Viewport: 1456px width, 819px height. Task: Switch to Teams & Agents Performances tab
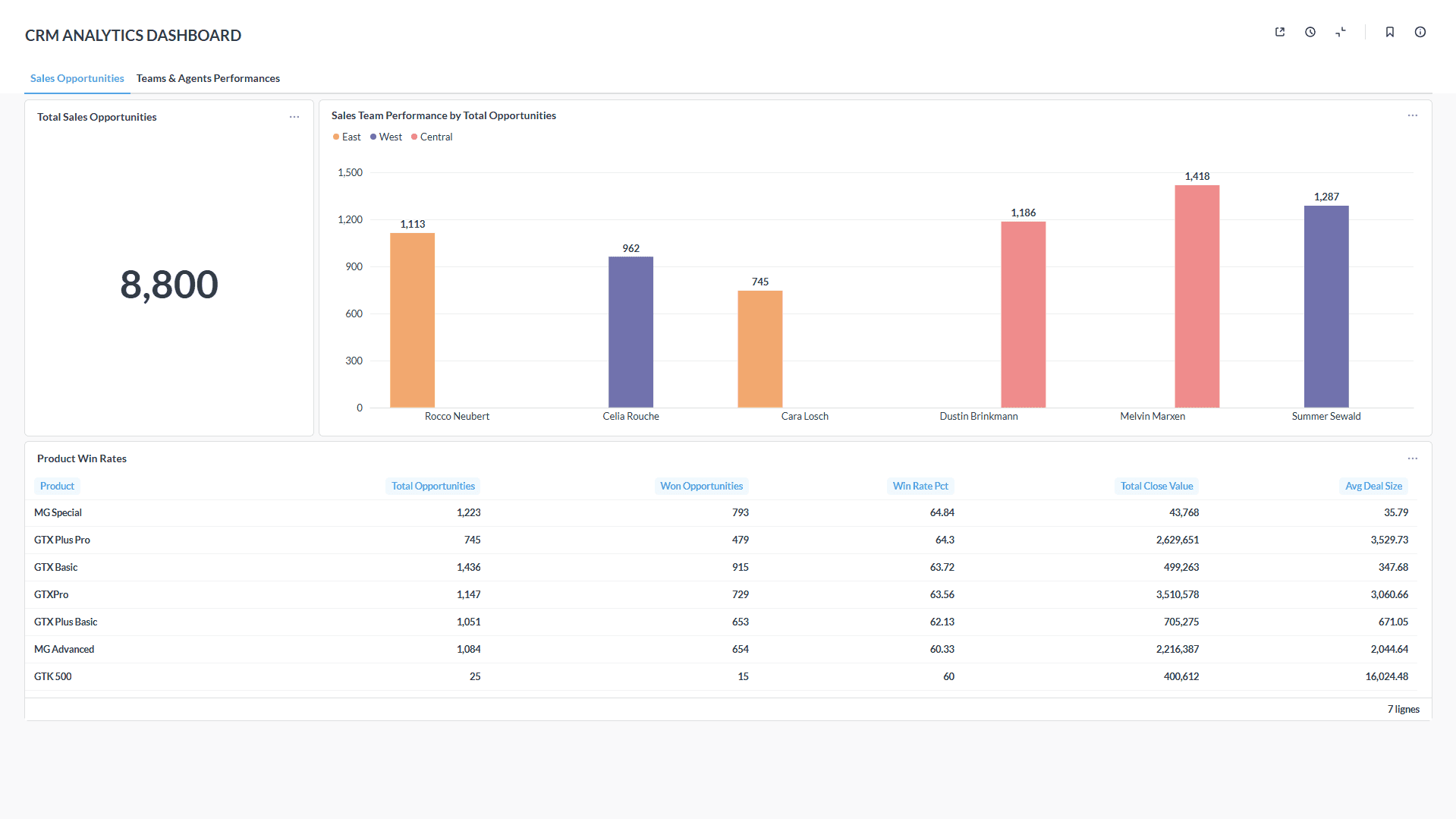(x=208, y=78)
